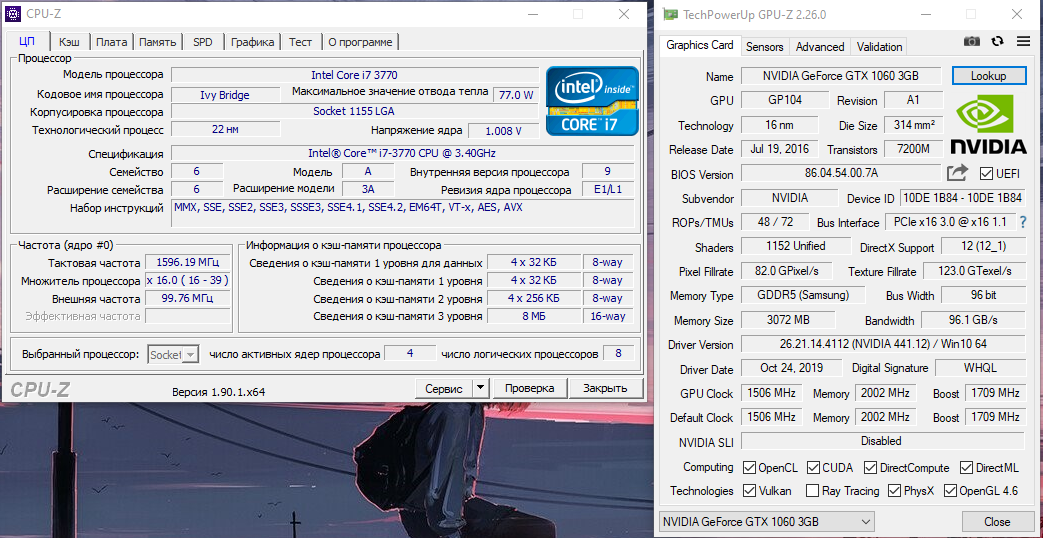
Task: Select the GPU-Z Graphics Card tab
Action: (700, 45)
